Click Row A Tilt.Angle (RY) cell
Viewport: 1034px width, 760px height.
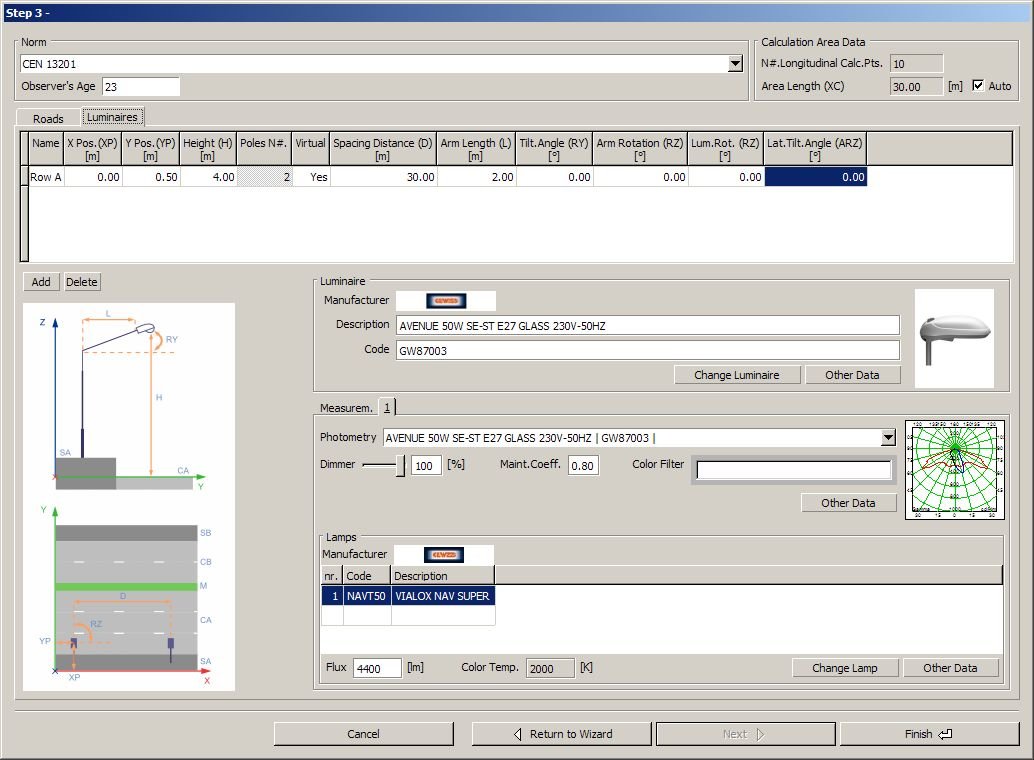tap(554, 177)
